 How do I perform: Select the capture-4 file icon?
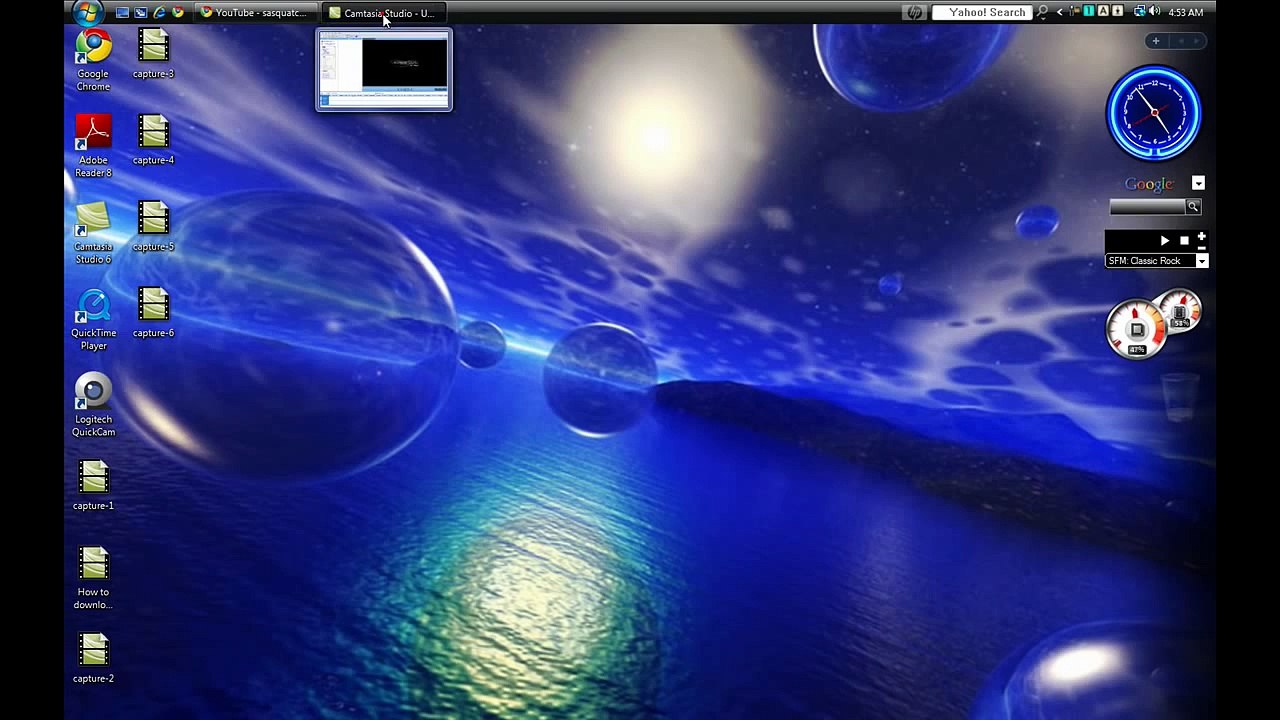tap(153, 139)
